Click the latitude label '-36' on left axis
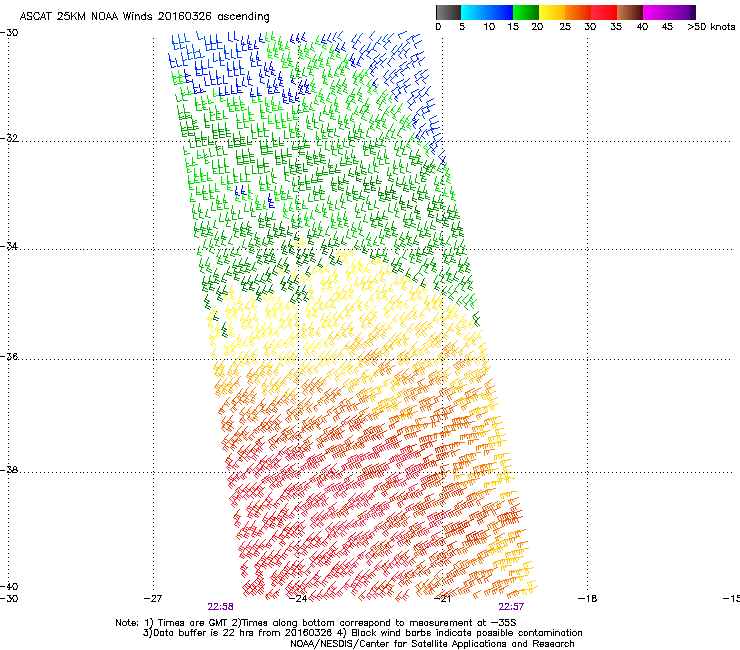This screenshot has height=650, width=740. click(9, 356)
